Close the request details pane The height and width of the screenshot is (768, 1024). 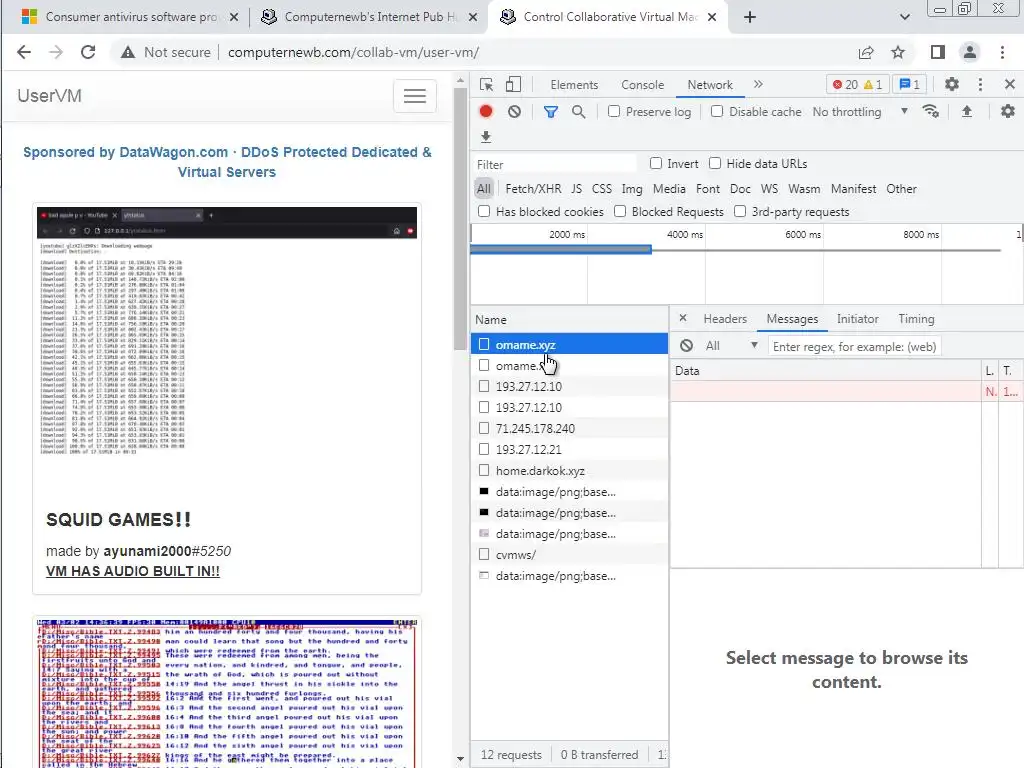683,318
